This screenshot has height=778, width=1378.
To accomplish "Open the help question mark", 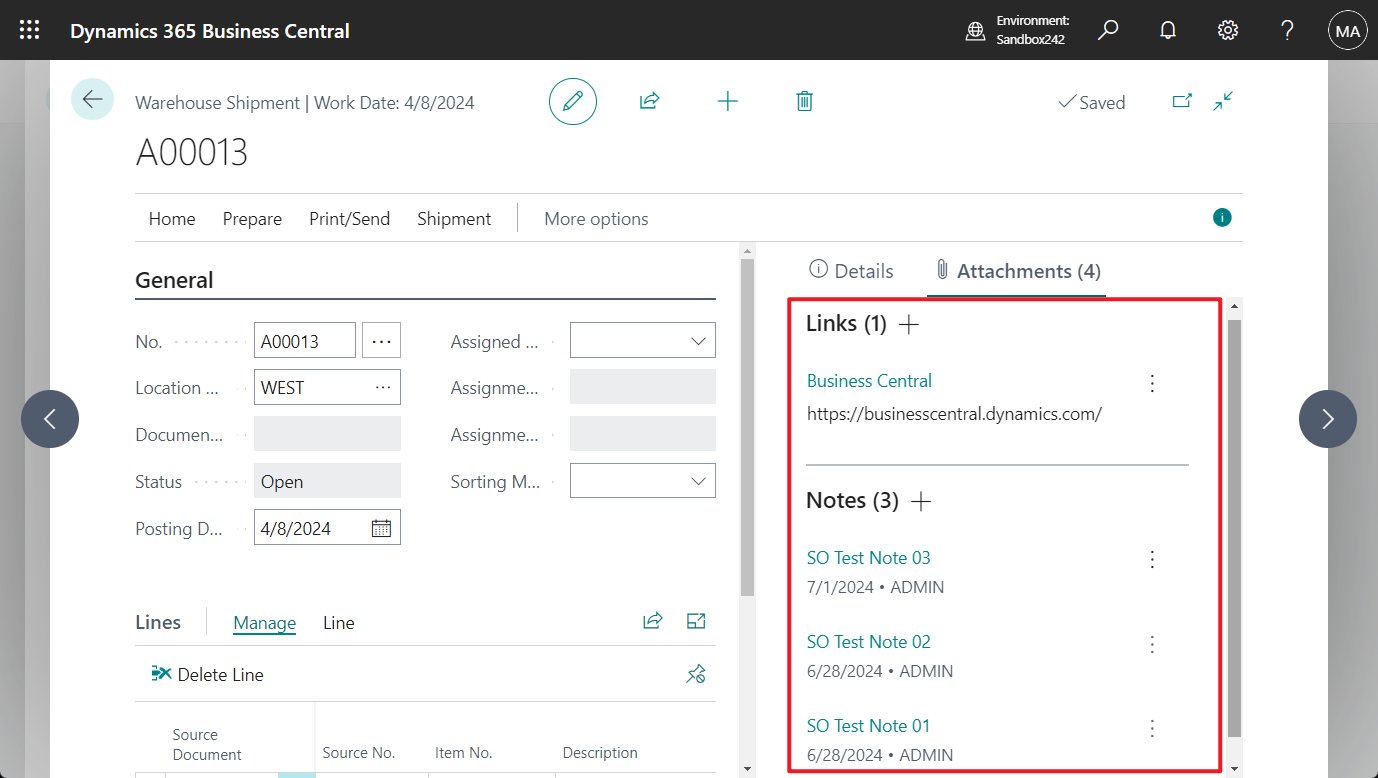I will [x=1288, y=31].
